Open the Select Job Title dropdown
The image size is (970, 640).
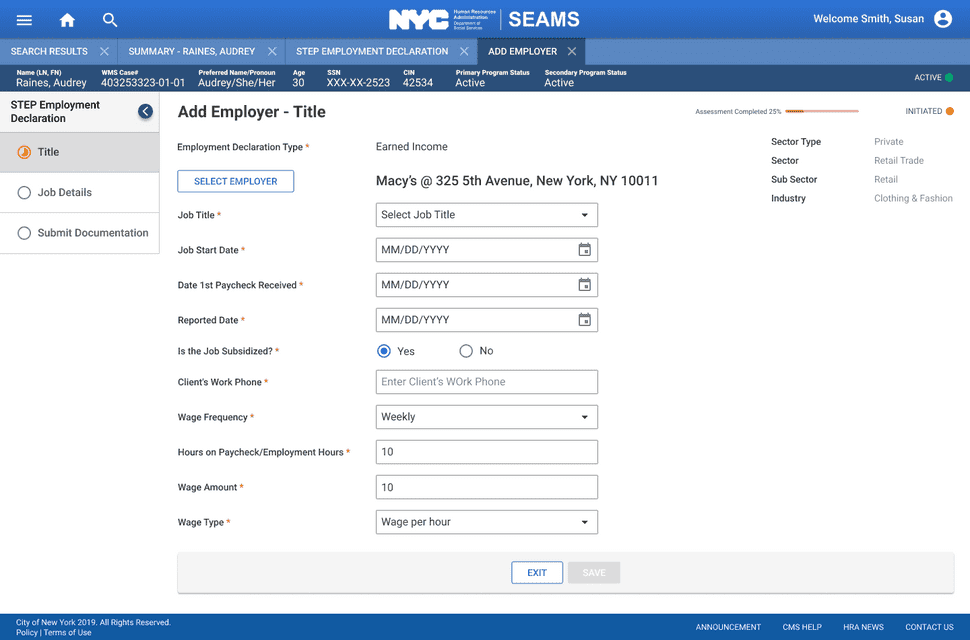point(486,214)
